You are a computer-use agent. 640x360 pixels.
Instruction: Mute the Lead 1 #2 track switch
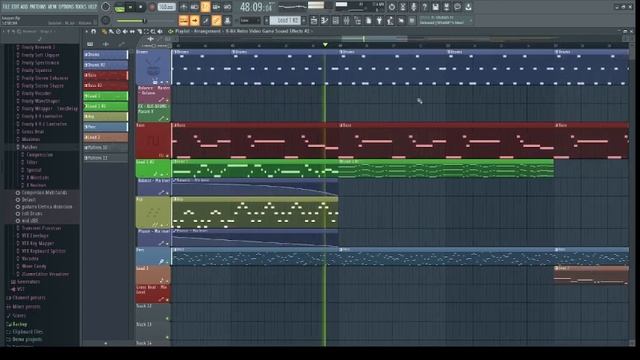(167, 174)
